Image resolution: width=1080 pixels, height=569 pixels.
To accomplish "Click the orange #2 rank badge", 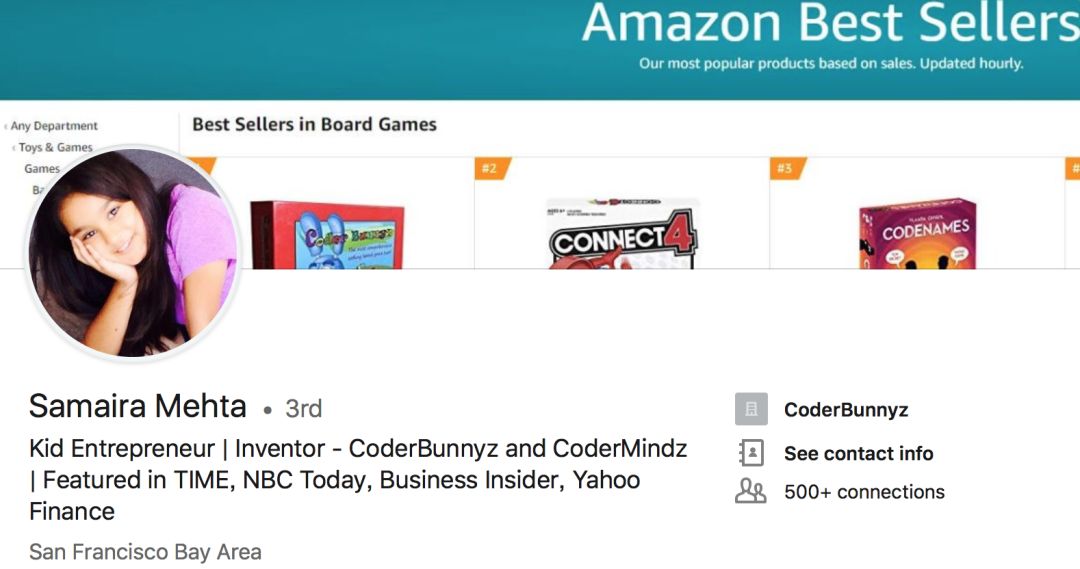I will click(490, 168).
